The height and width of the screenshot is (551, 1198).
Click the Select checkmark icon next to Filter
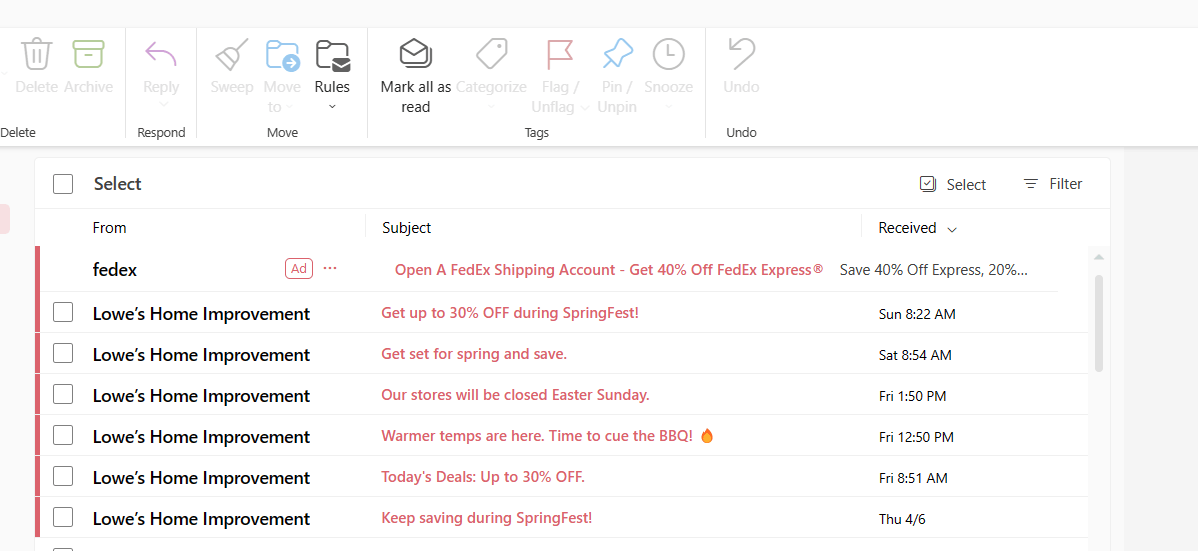928,184
